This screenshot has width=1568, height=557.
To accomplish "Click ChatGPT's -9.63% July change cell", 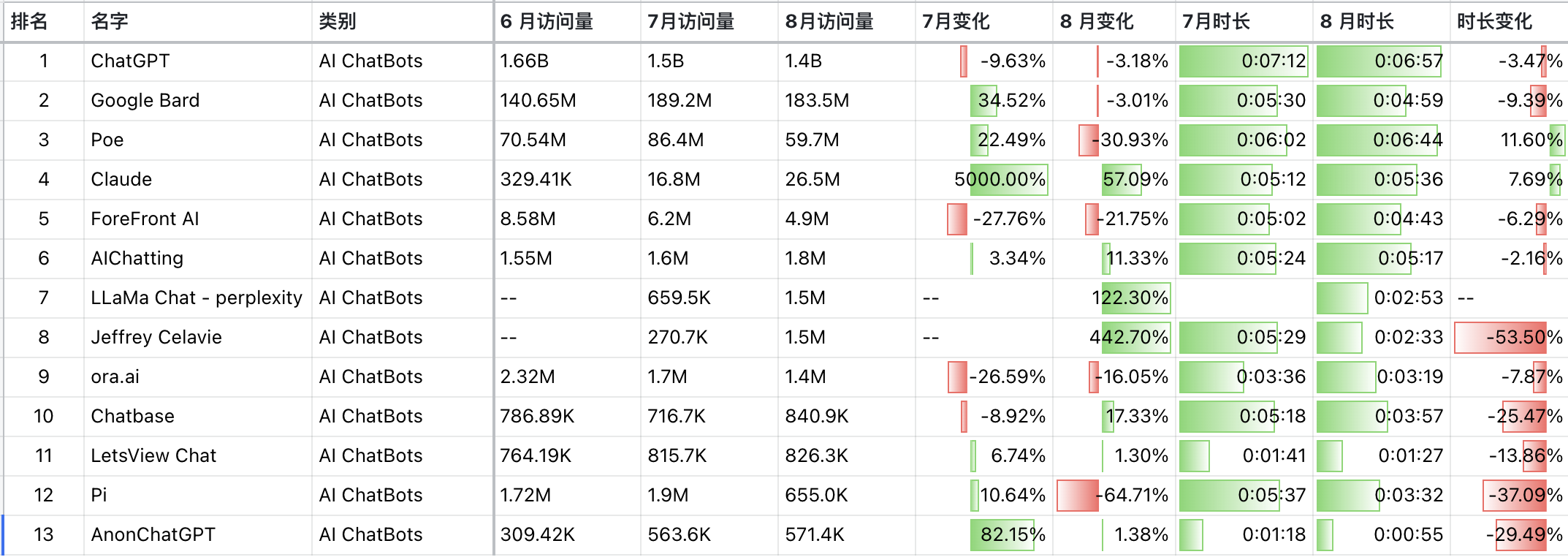I will 984,61.
